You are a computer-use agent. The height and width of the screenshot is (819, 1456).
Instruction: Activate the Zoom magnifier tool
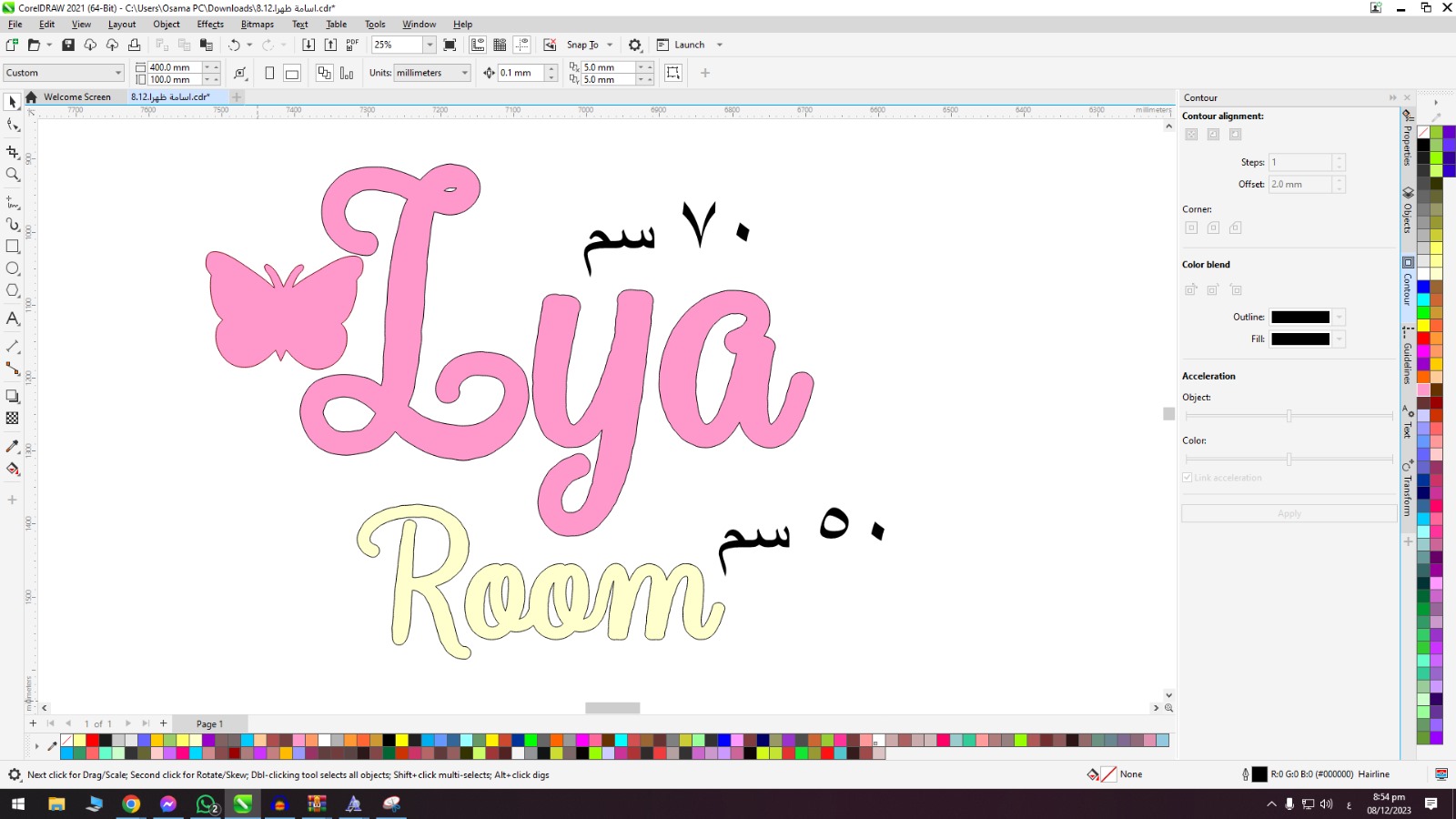click(x=13, y=175)
